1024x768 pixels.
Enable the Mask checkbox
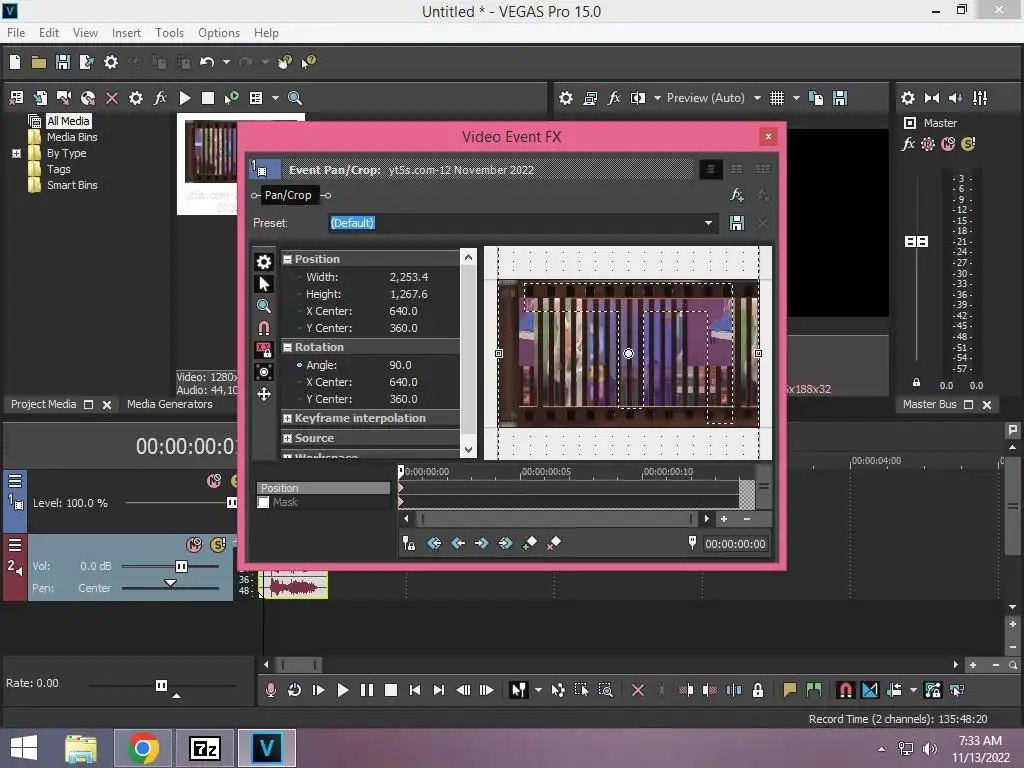point(263,502)
